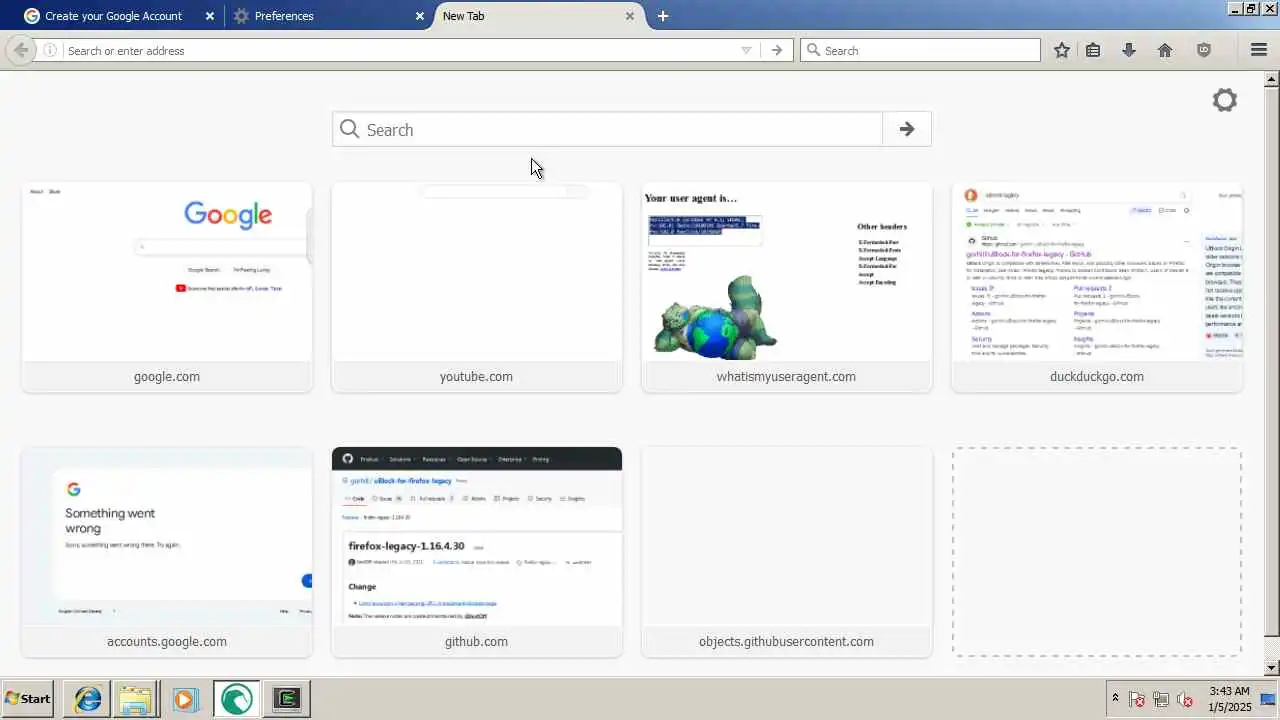This screenshot has height=720, width=1280.
Task: Click the youtube.com tile label
Action: click(476, 377)
